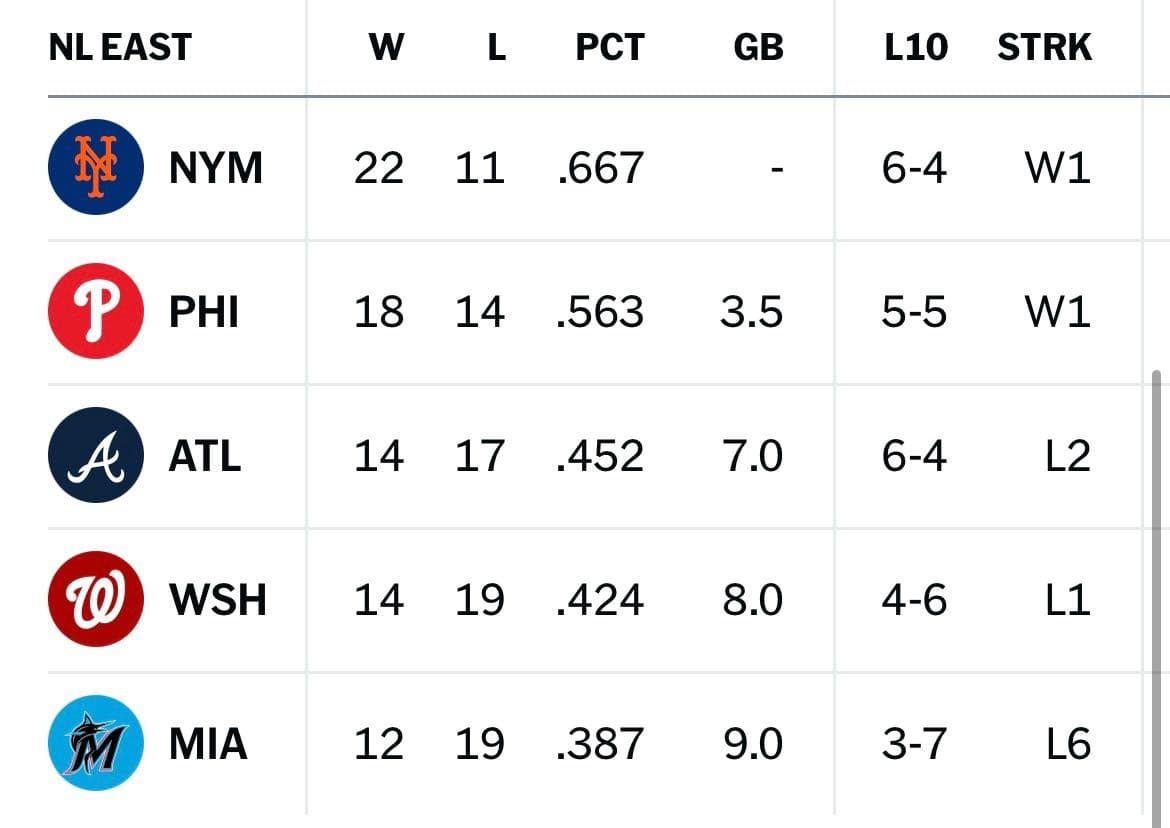
Task: Click the Philadelphia Phillies logo
Action: (95, 311)
